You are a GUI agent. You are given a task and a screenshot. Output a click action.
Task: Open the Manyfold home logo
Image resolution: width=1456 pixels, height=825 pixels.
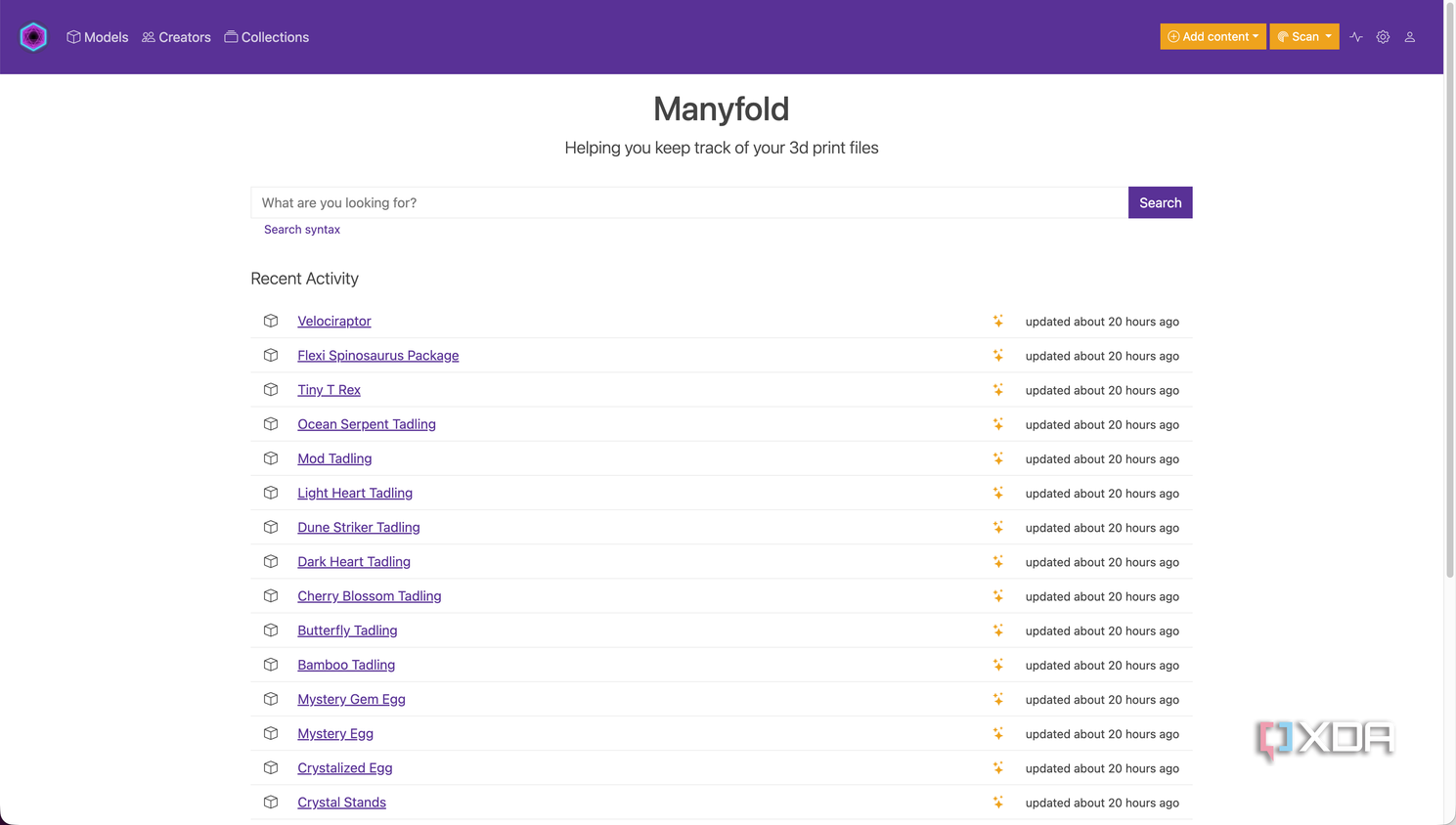(x=33, y=37)
